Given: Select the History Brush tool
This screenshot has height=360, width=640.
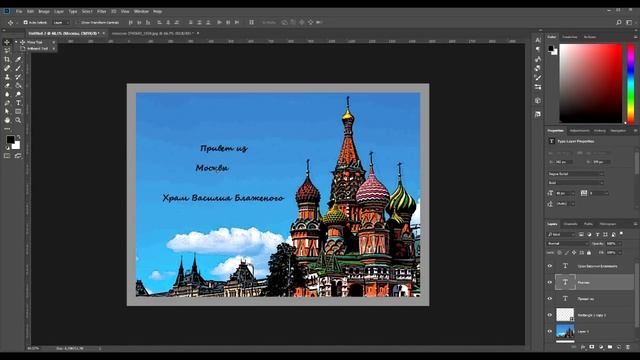Looking at the screenshot, I should (18, 77).
